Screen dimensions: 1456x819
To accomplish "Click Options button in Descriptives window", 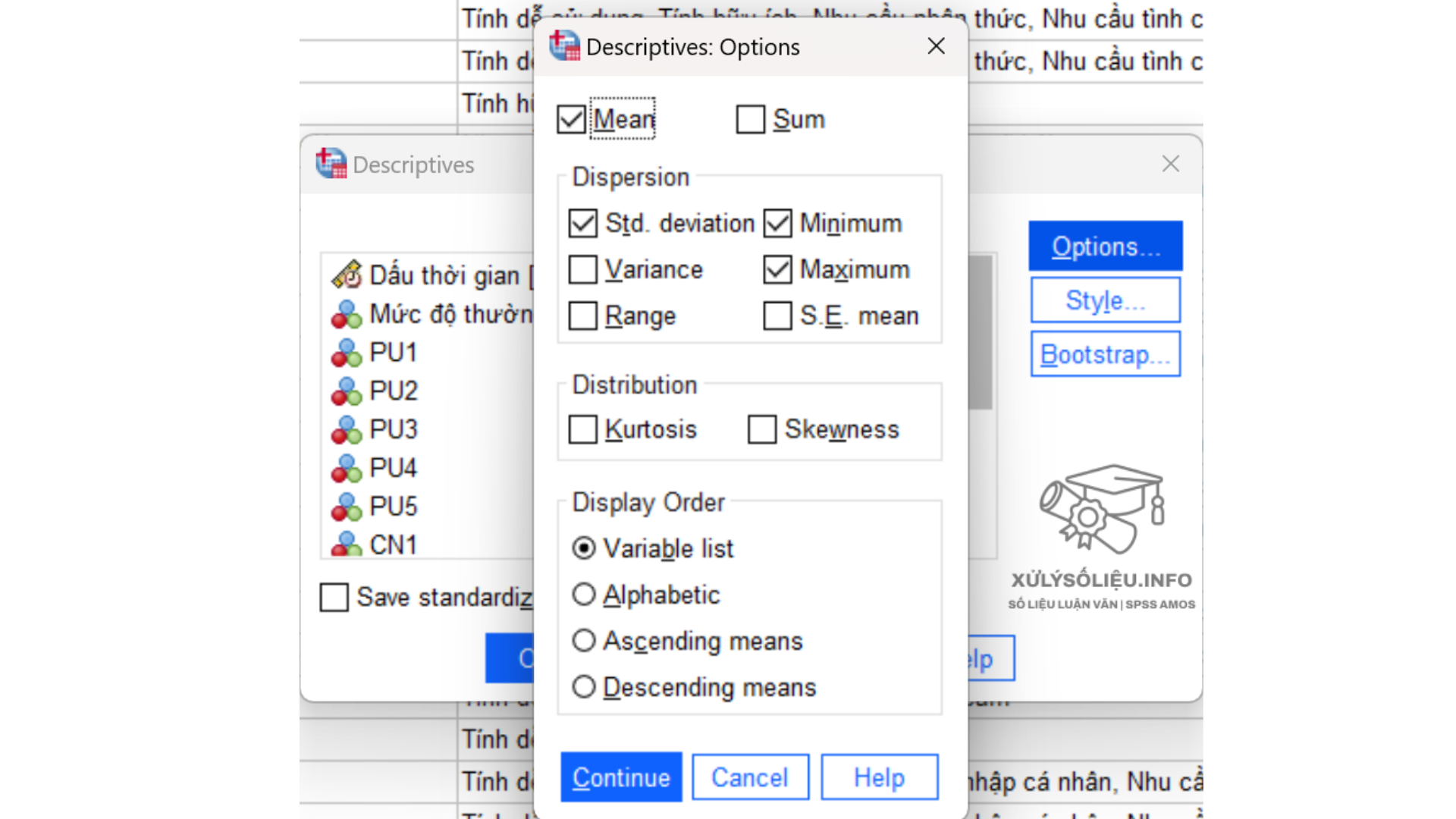I will pos(1106,246).
